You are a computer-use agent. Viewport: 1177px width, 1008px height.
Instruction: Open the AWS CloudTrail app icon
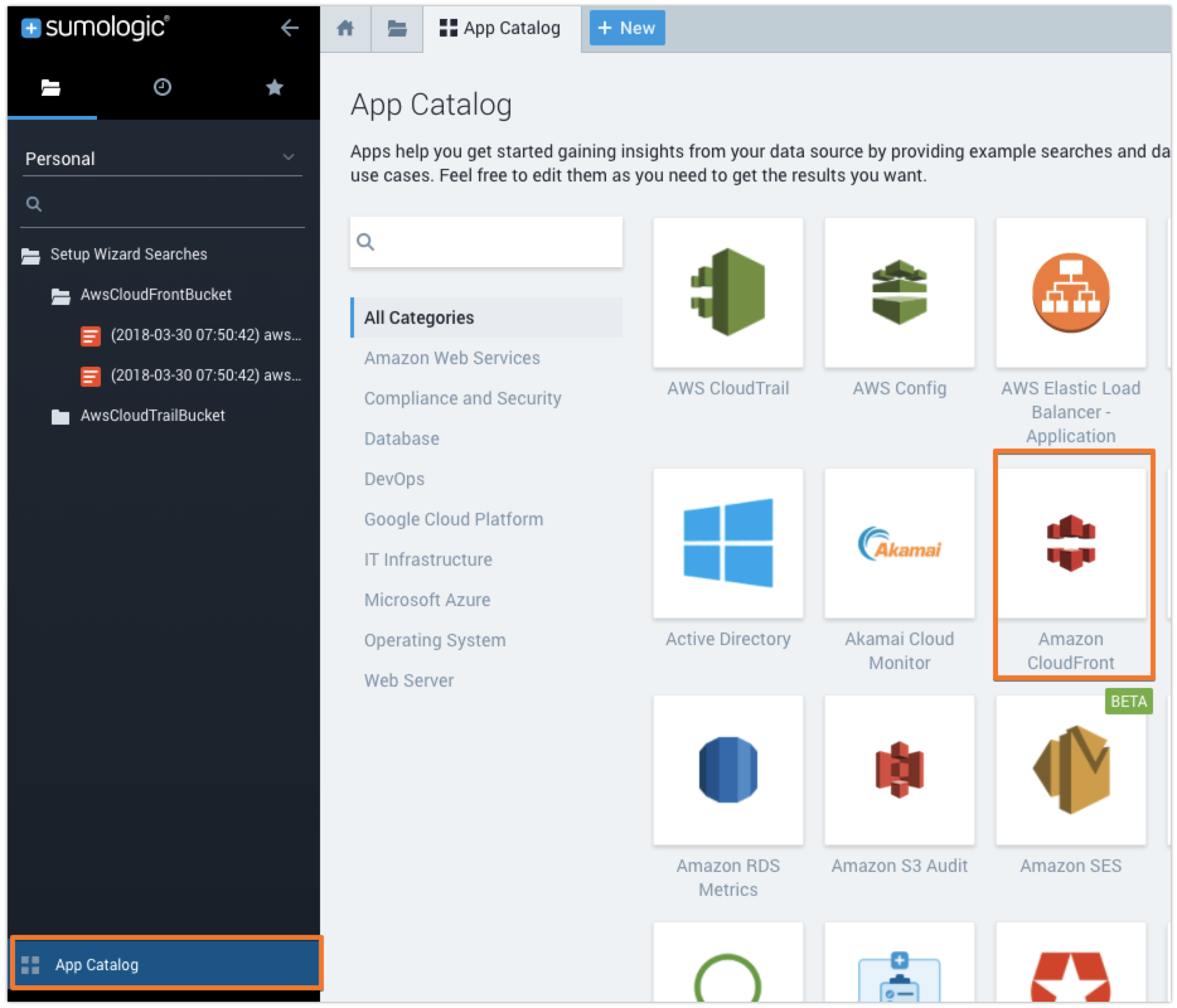pyautogui.click(x=728, y=292)
